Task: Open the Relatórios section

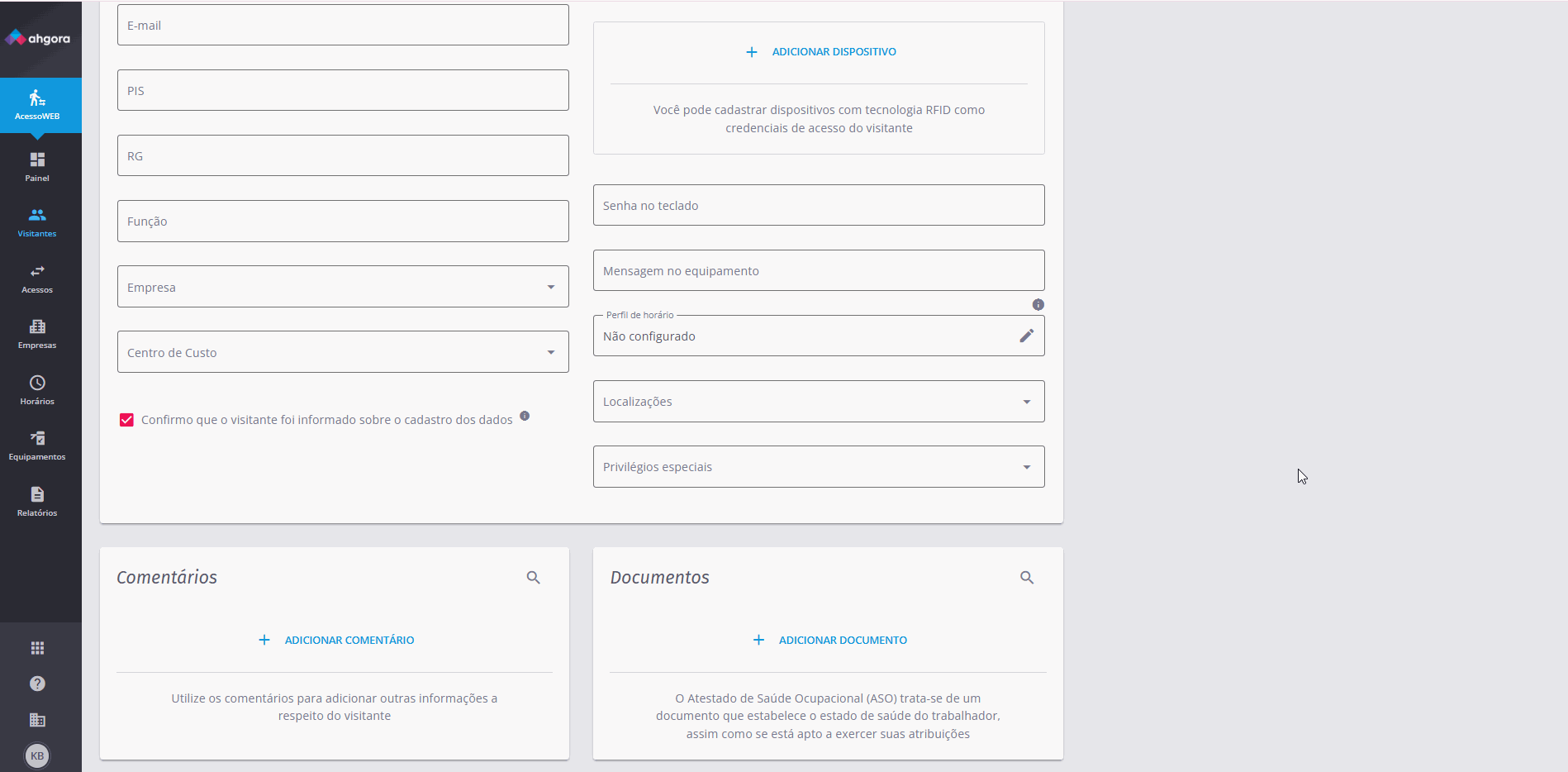Action: click(37, 502)
